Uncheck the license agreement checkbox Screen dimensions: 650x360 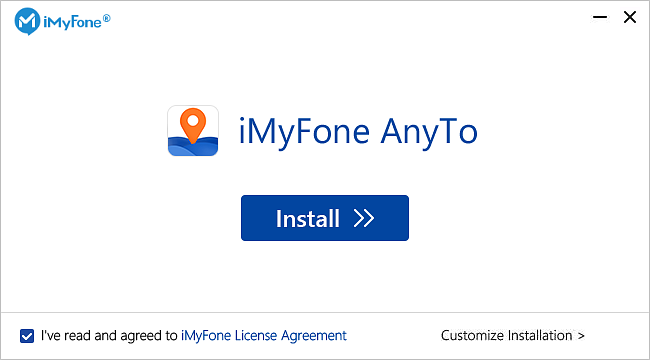tap(27, 336)
